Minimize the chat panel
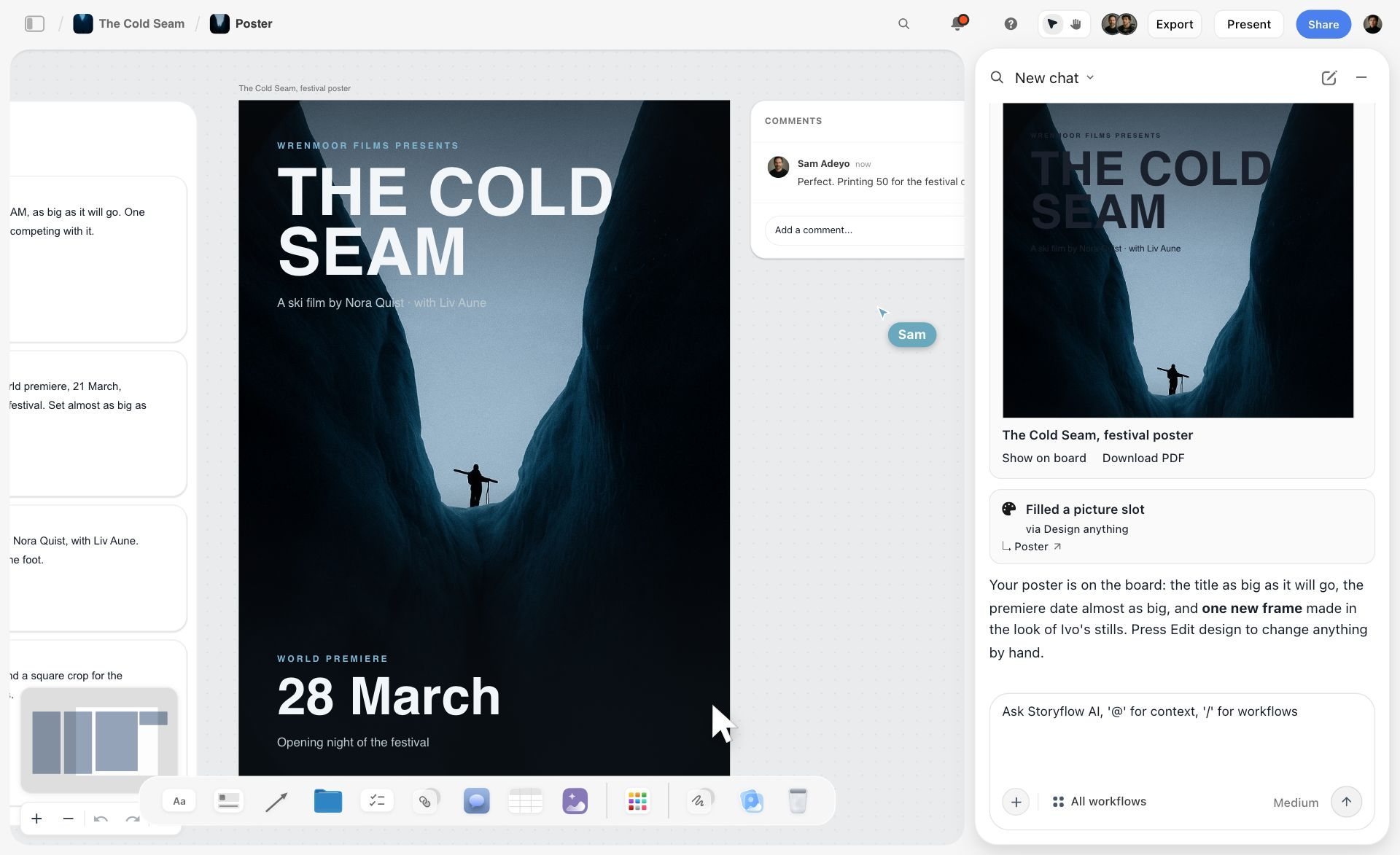The height and width of the screenshot is (855, 1400). [x=1361, y=77]
